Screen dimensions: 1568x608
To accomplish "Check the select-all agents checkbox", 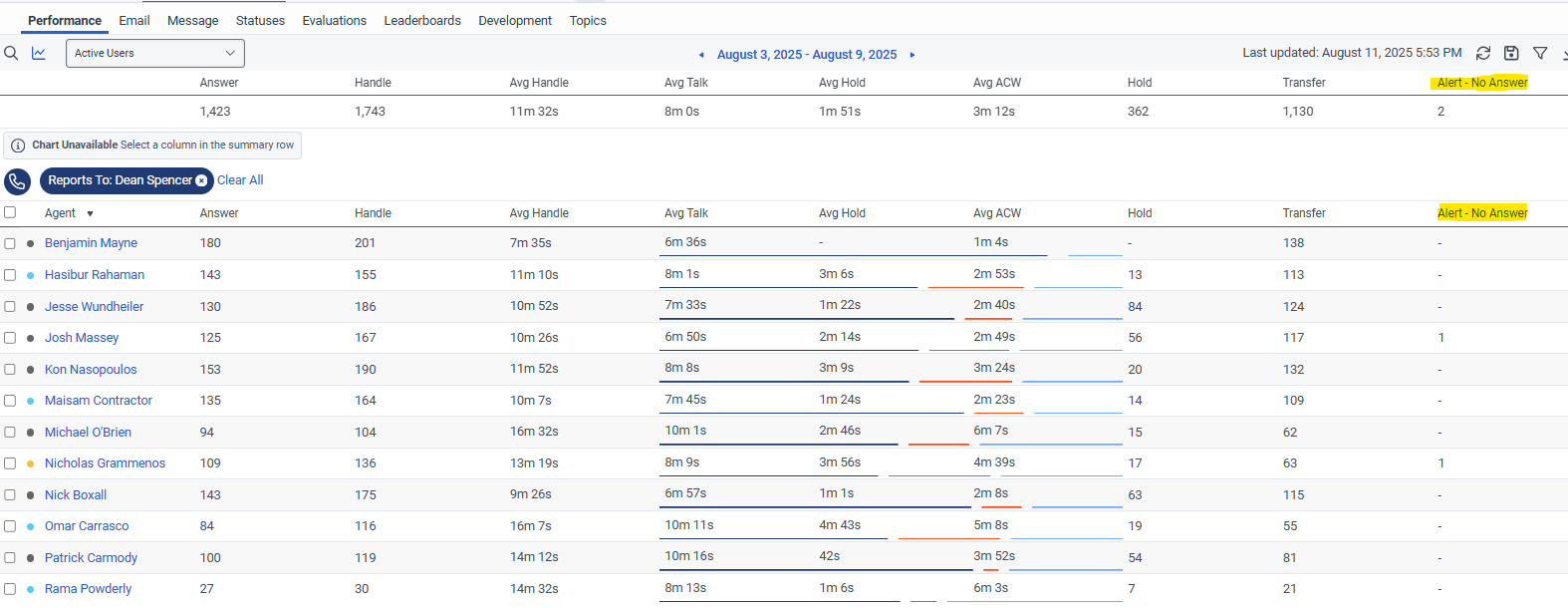I will (10, 212).
